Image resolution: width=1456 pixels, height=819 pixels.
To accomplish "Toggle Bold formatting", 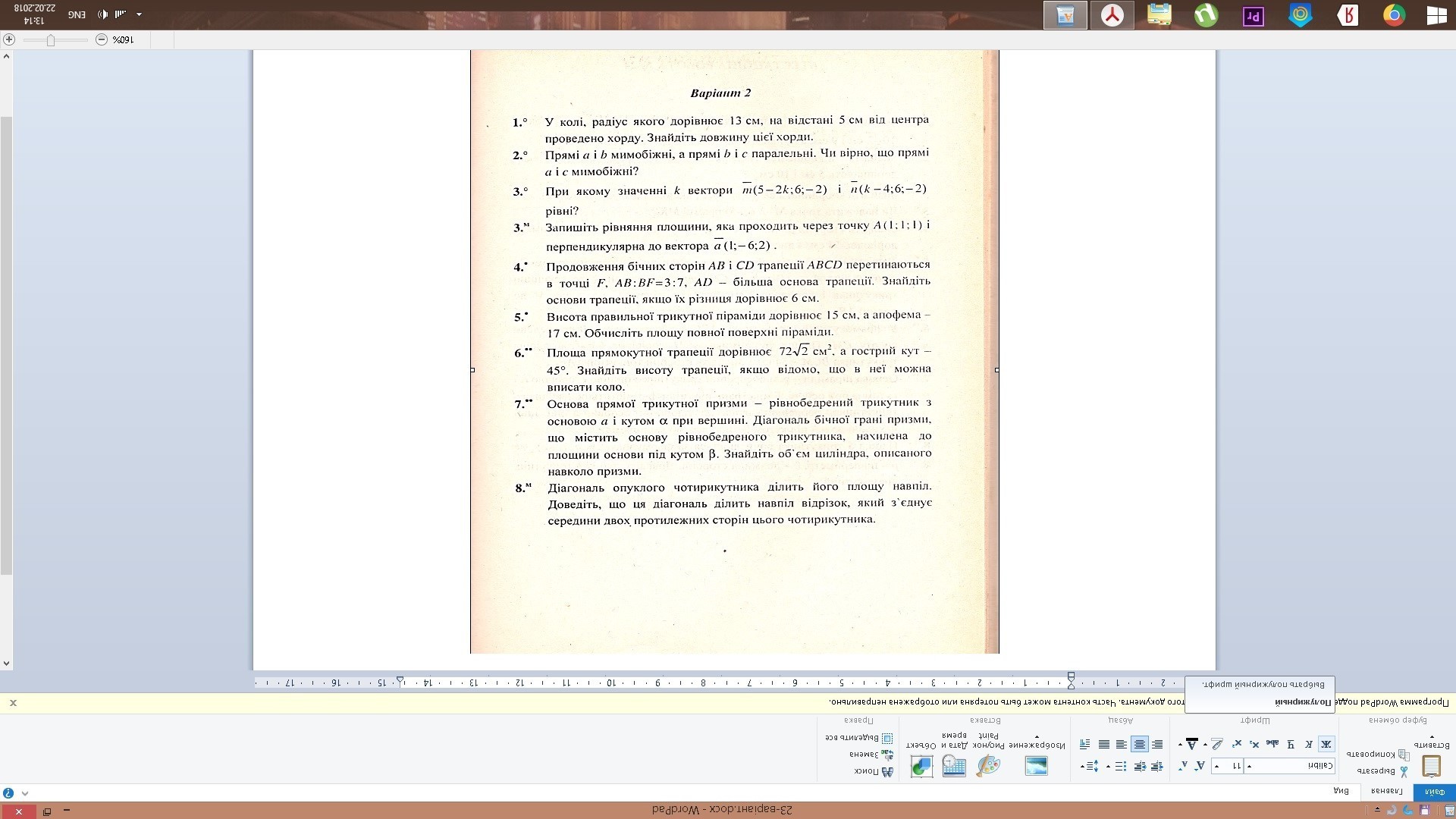I will (x=1326, y=744).
